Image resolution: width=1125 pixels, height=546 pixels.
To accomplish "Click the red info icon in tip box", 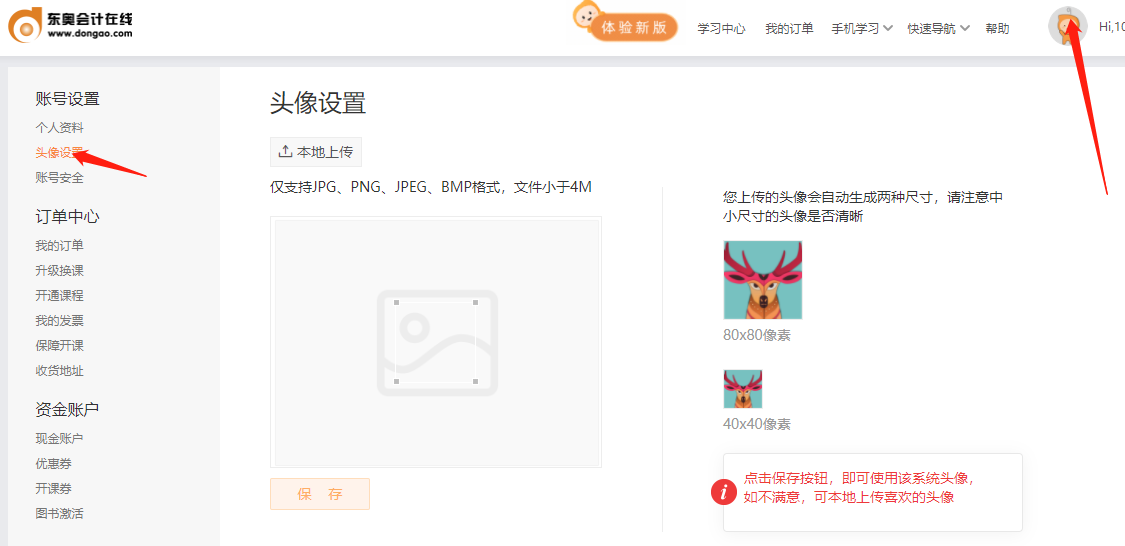I will 723,491.
